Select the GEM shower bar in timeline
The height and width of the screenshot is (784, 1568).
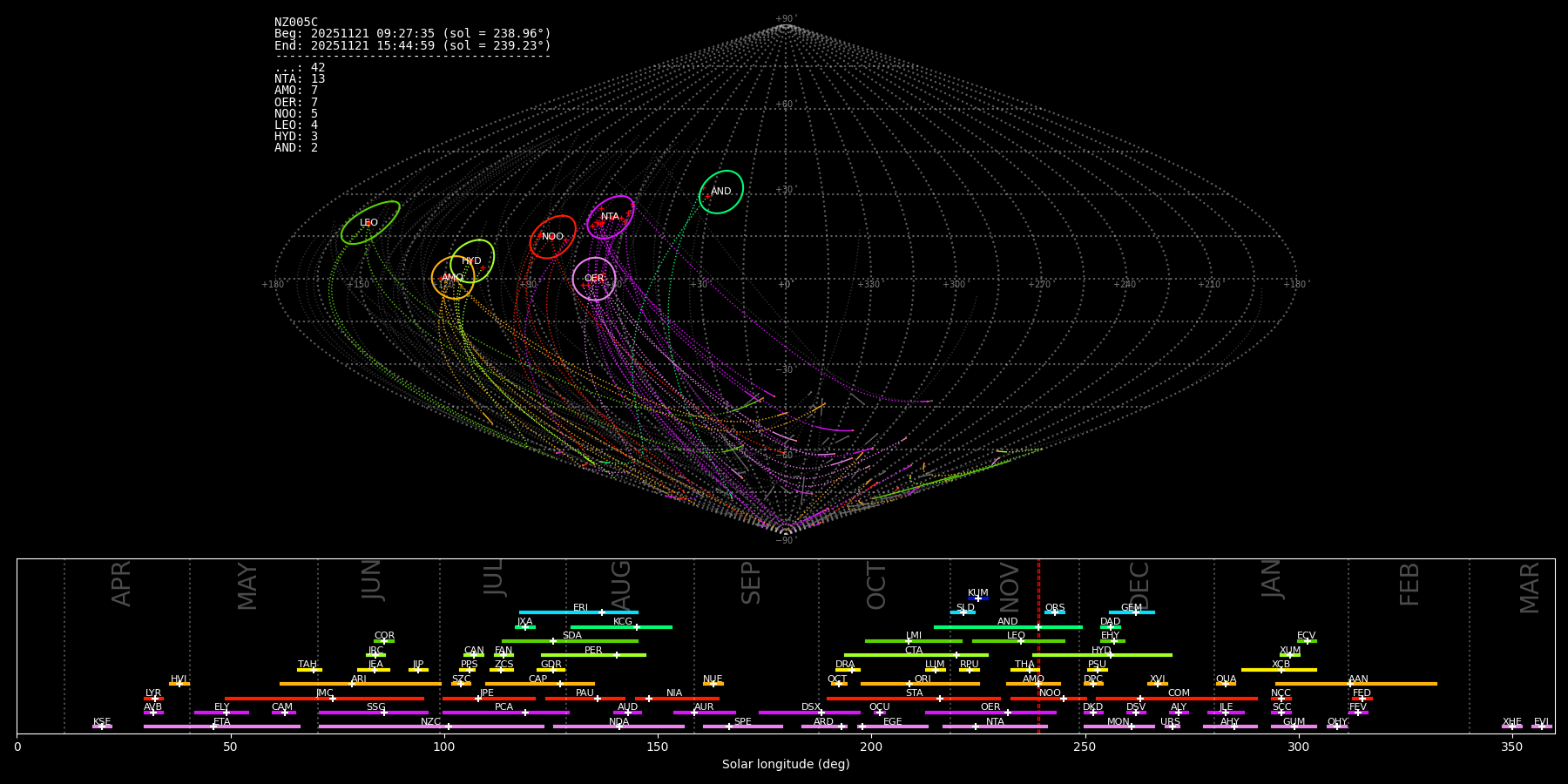click(x=1132, y=612)
